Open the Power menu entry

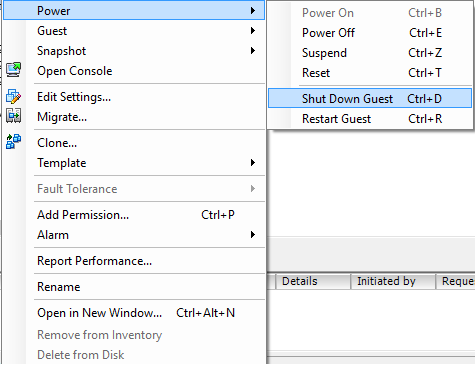134,11
